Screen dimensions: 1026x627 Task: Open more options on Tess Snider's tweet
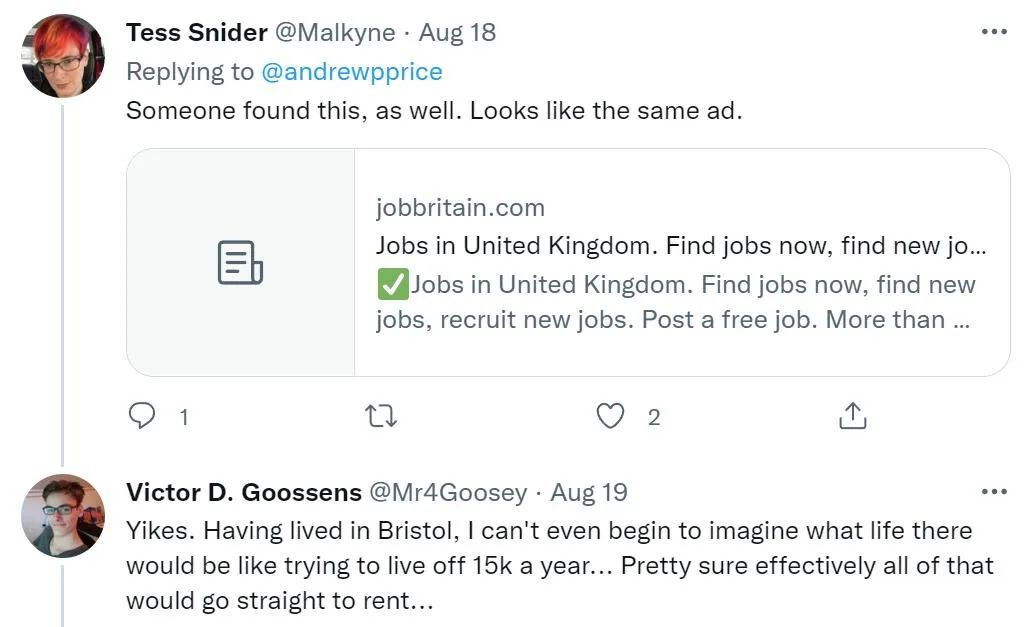coord(994,32)
